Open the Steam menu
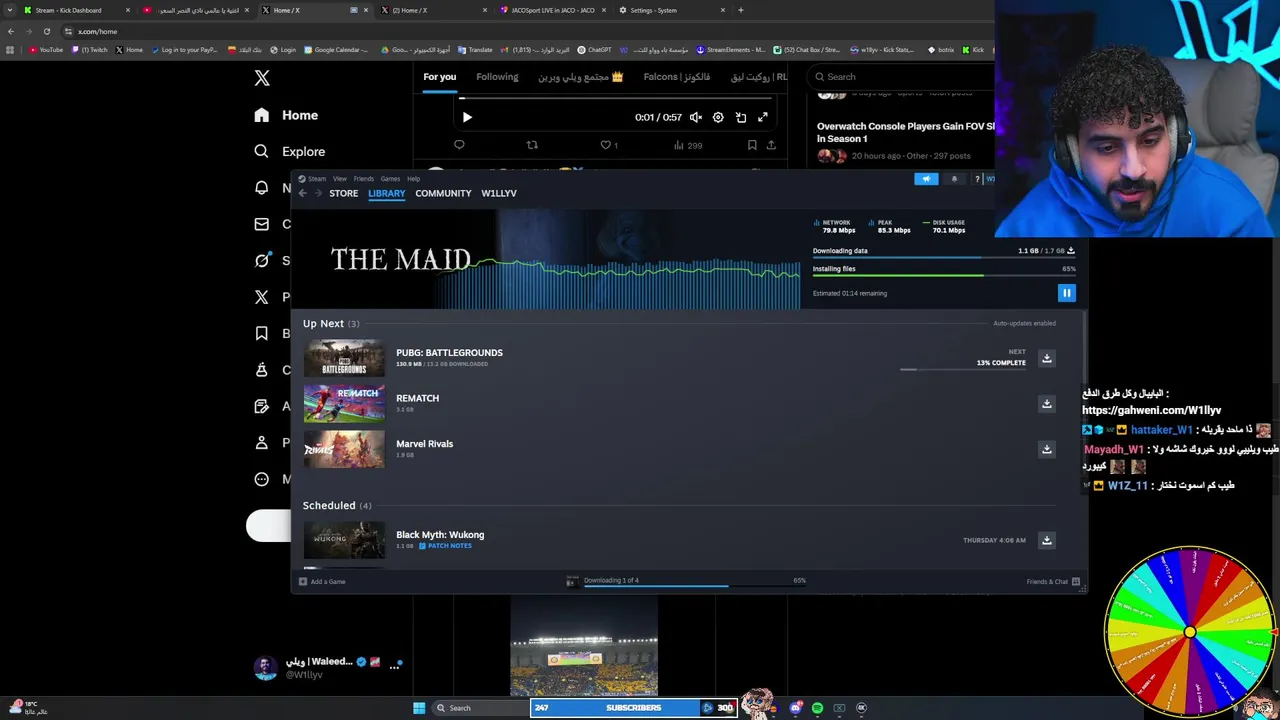The width and height of the screenshot is (1280, 720). pos(312,179)
